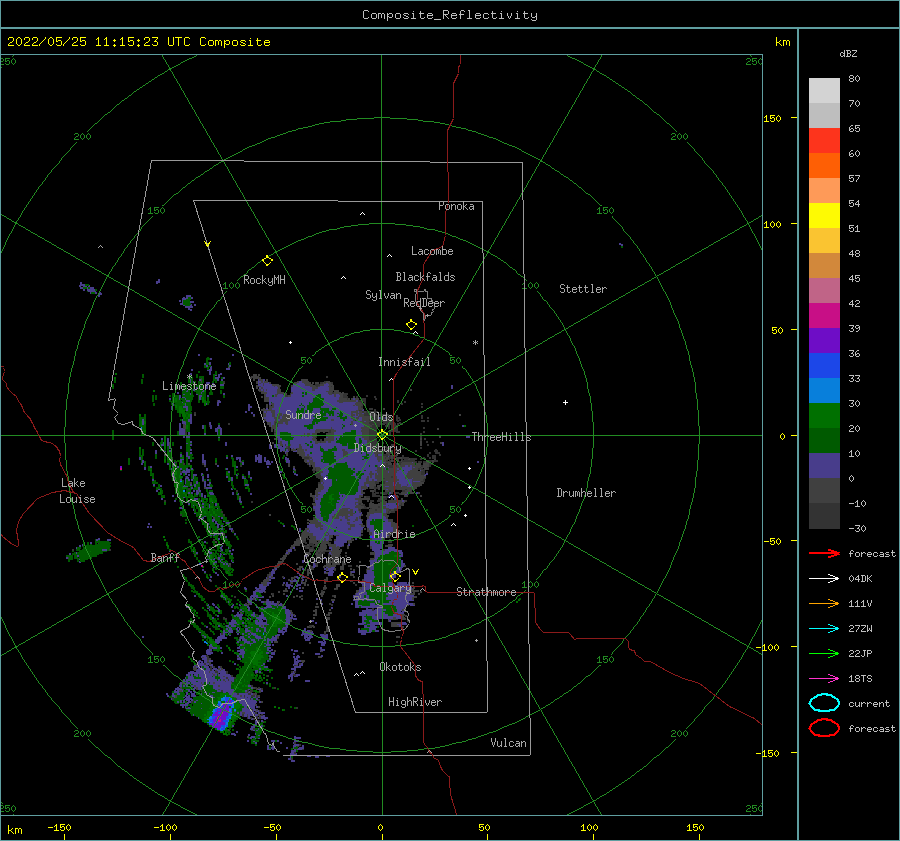900x841 pixels.
Task: Select the slate purple 10 dBZ swatch
Action: (824, 465)
